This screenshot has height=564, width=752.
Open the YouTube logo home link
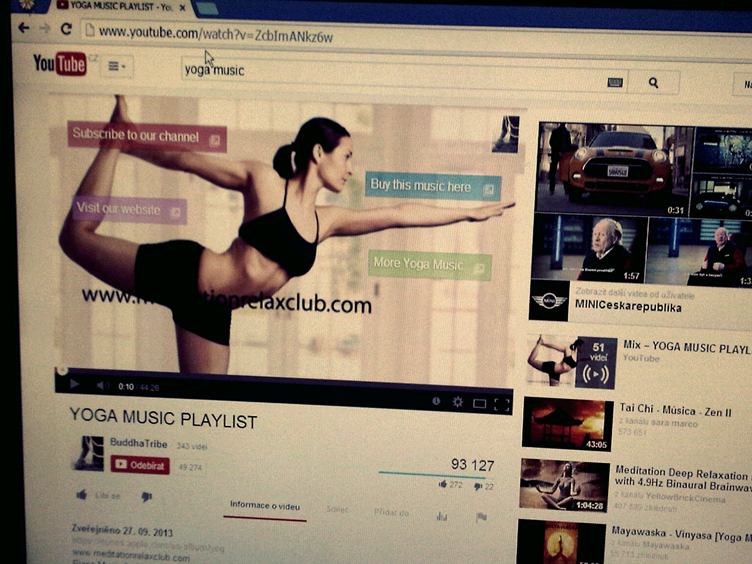point(60,63)
